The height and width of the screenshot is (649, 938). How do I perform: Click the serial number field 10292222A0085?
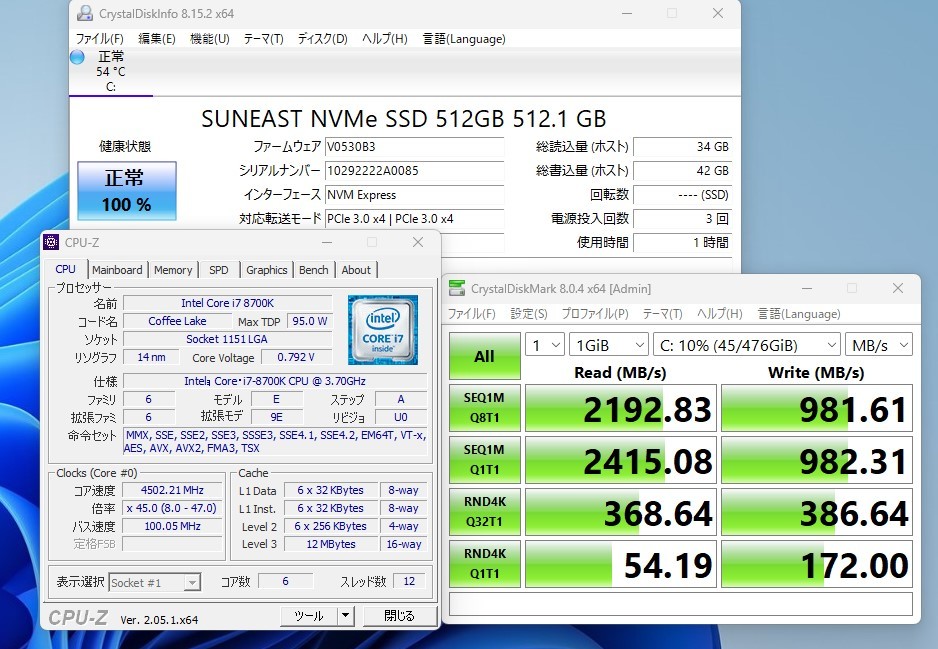(414, 170)
